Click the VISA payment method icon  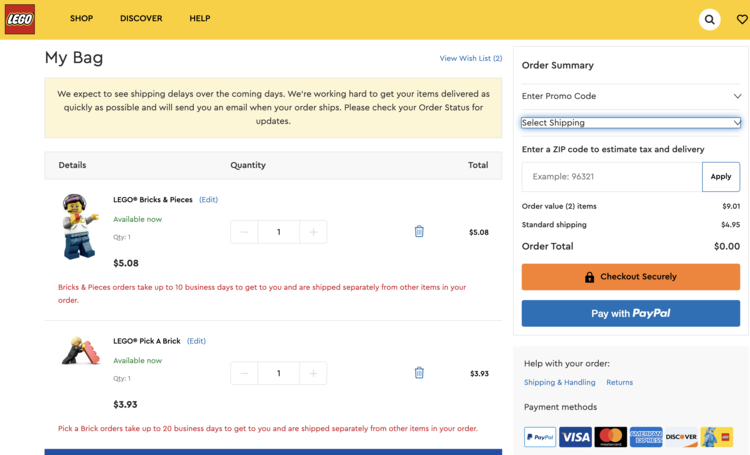[x=575, y=437]
